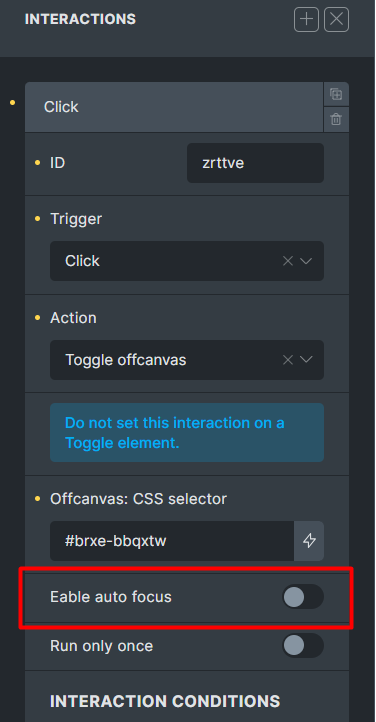Viewport: 376px width, 722px height.
Task: Expand the Action dropdown chevron
Action: pyautogui.click(x=306, y=360)
